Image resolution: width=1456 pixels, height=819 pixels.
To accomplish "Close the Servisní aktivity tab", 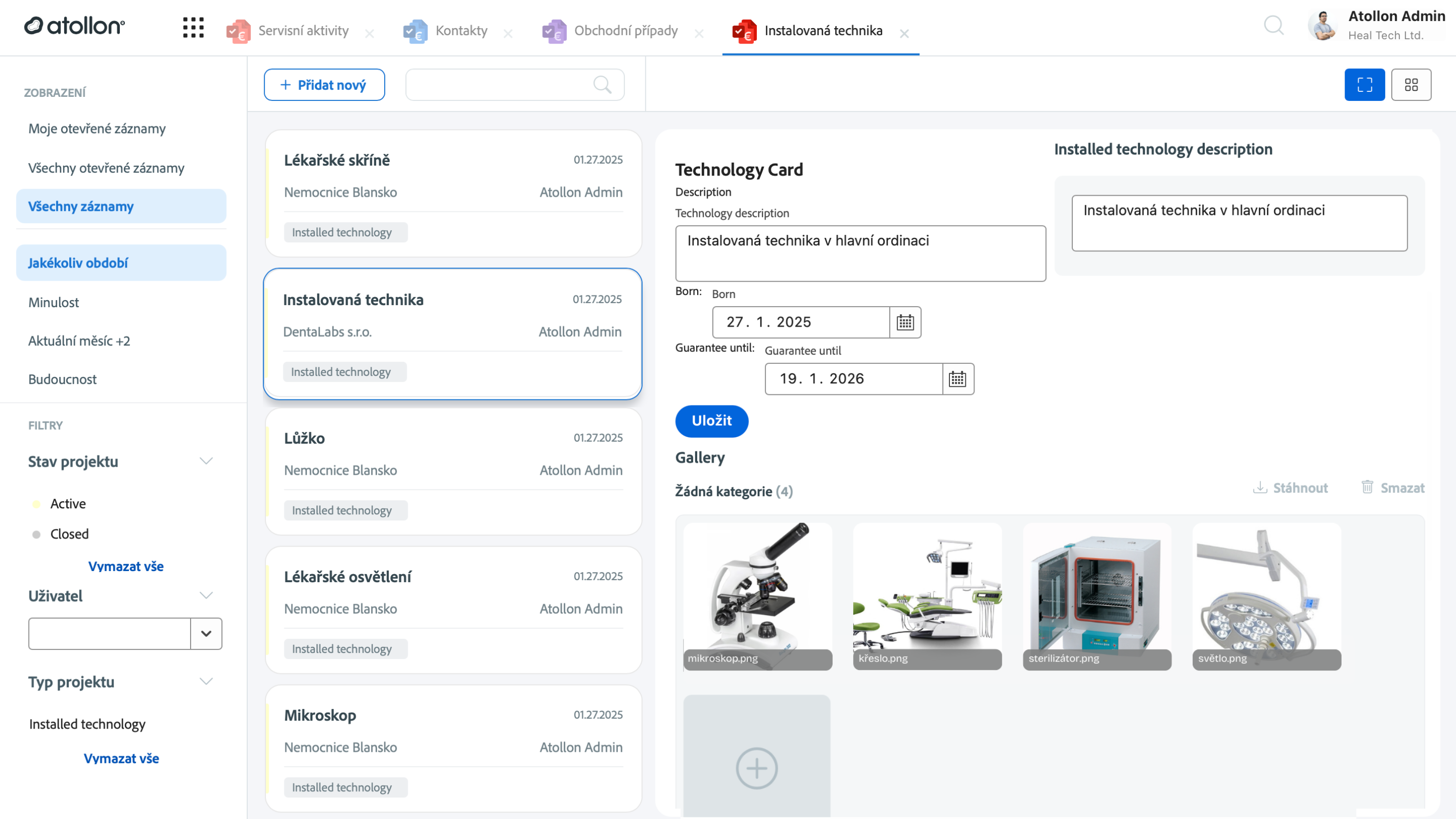I will 370,33.
